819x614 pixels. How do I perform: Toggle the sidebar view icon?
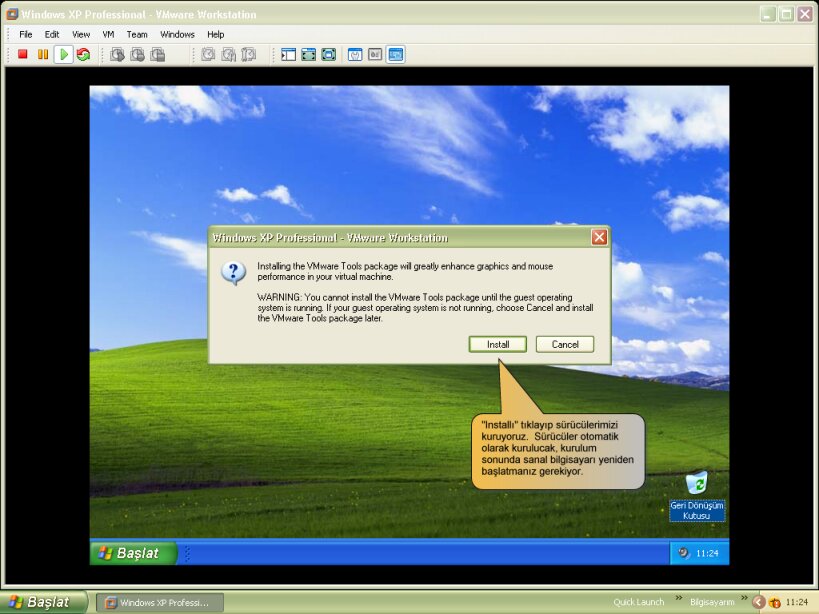click(288, 54)
